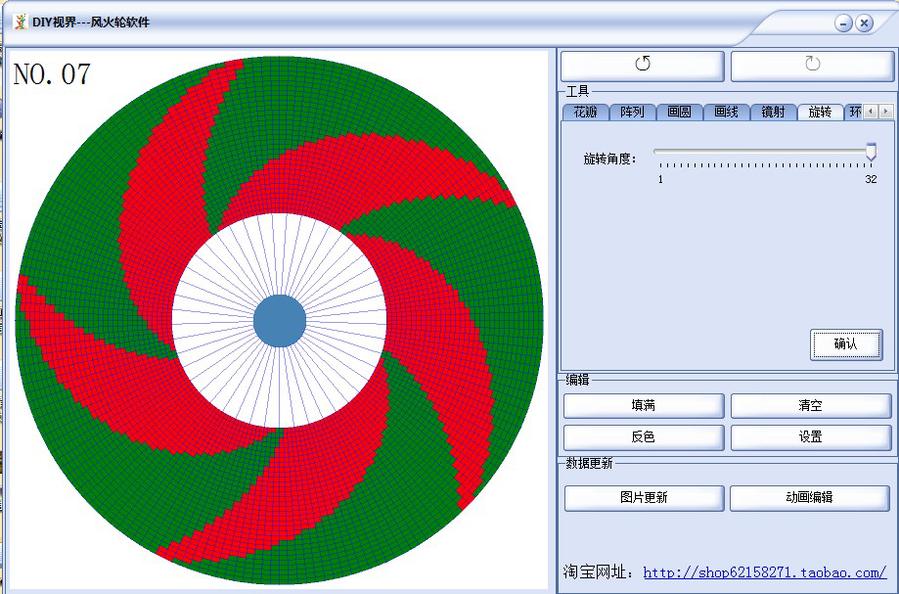Open the 动画编辑 editor button
The image size is (899, 594).
point(809,498)
